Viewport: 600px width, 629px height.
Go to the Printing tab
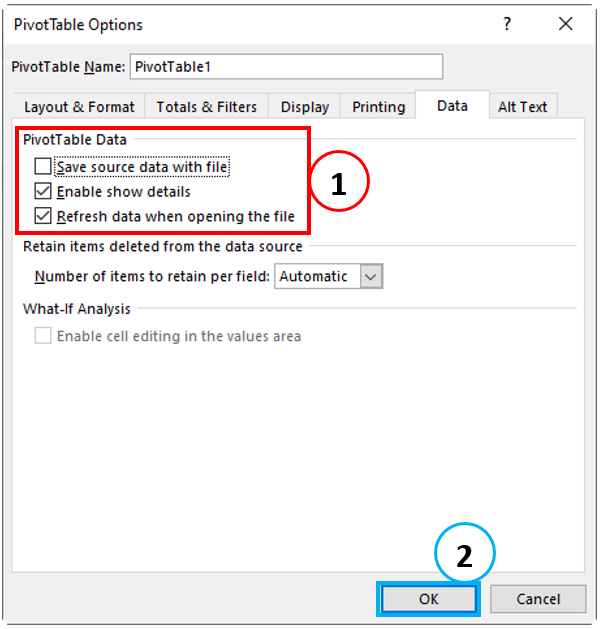(x=378, y=107)
